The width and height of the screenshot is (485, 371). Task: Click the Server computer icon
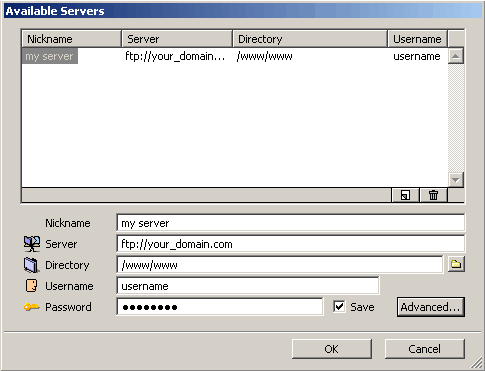pyautogui.click(x=32, y=244)
